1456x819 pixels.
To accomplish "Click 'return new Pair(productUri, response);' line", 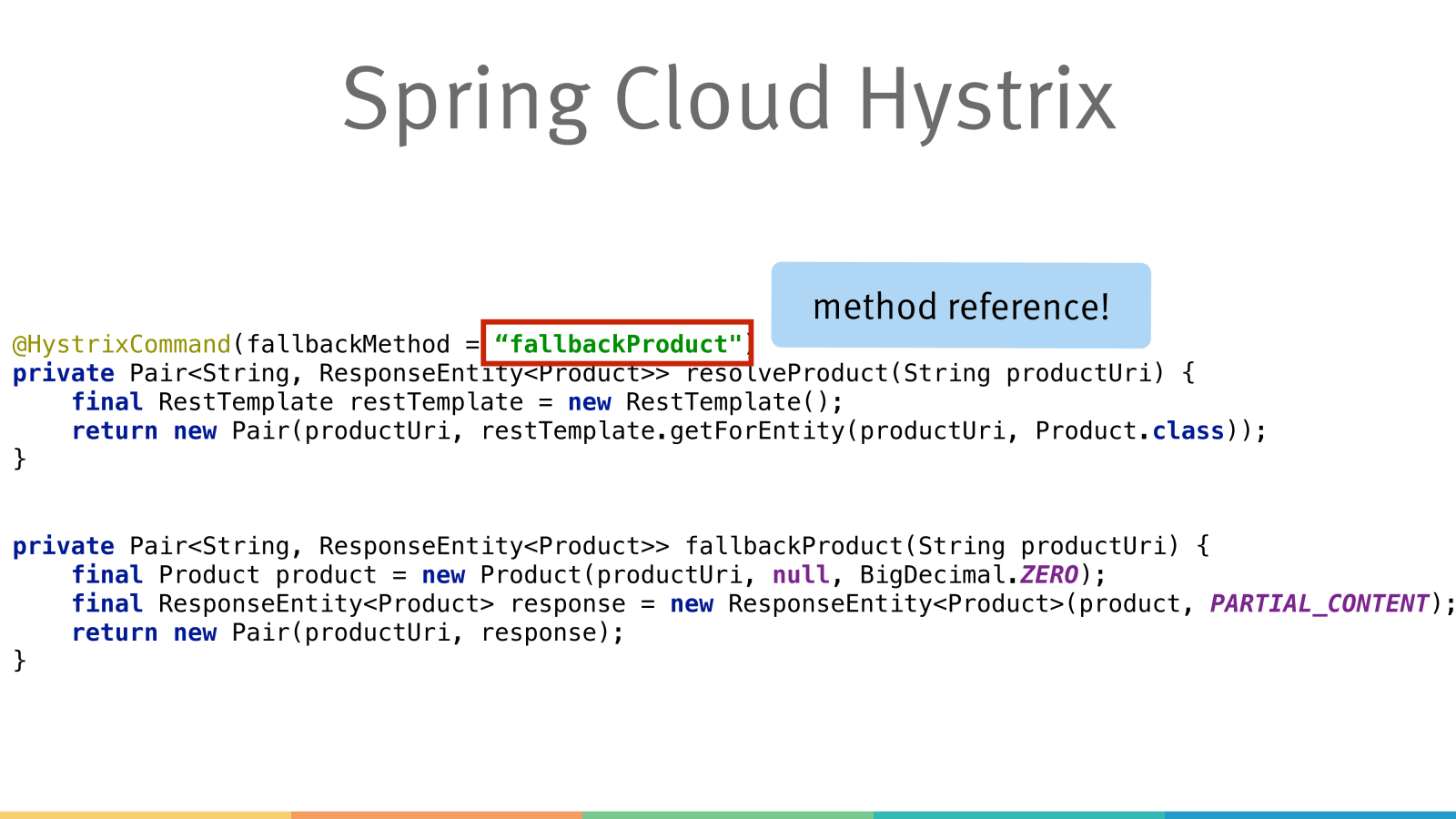I will pyautogui.click(x=349, y=632).
